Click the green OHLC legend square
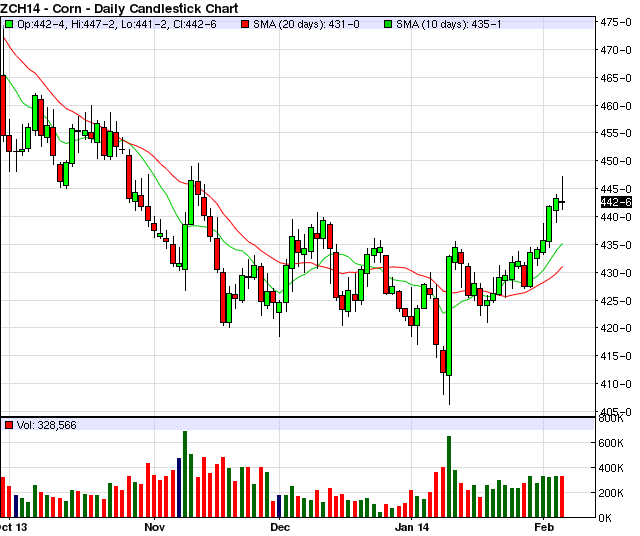The width and height of the screenshot is (640, 536). (9, 24)
